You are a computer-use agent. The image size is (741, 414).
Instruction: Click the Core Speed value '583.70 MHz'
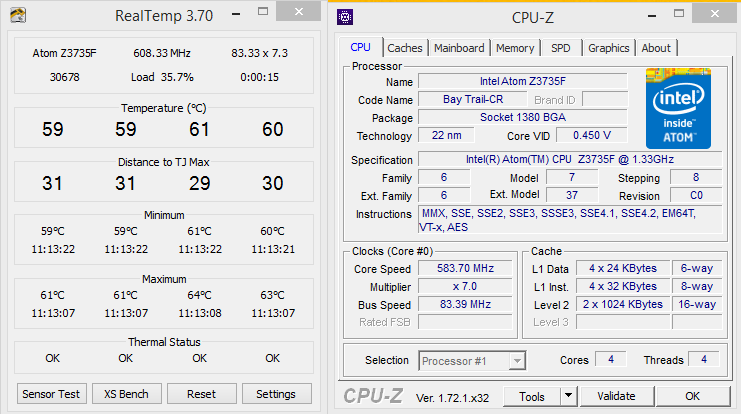[x=465, y=268]
